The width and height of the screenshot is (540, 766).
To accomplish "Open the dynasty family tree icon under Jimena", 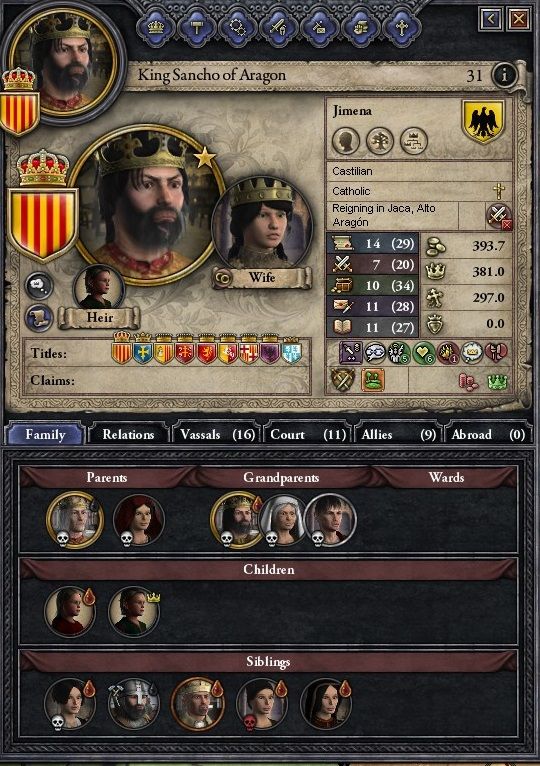I will click(x=380, y=141).
